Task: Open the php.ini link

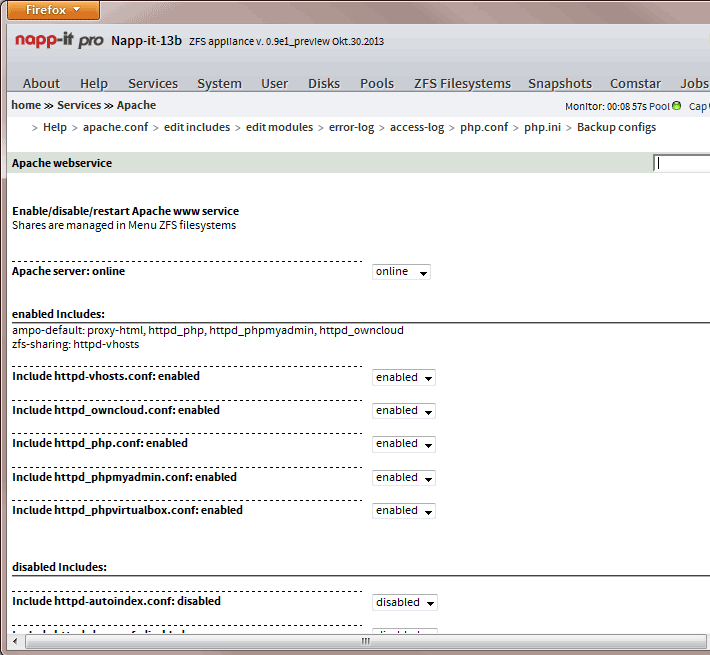Action: coord(542,127)
